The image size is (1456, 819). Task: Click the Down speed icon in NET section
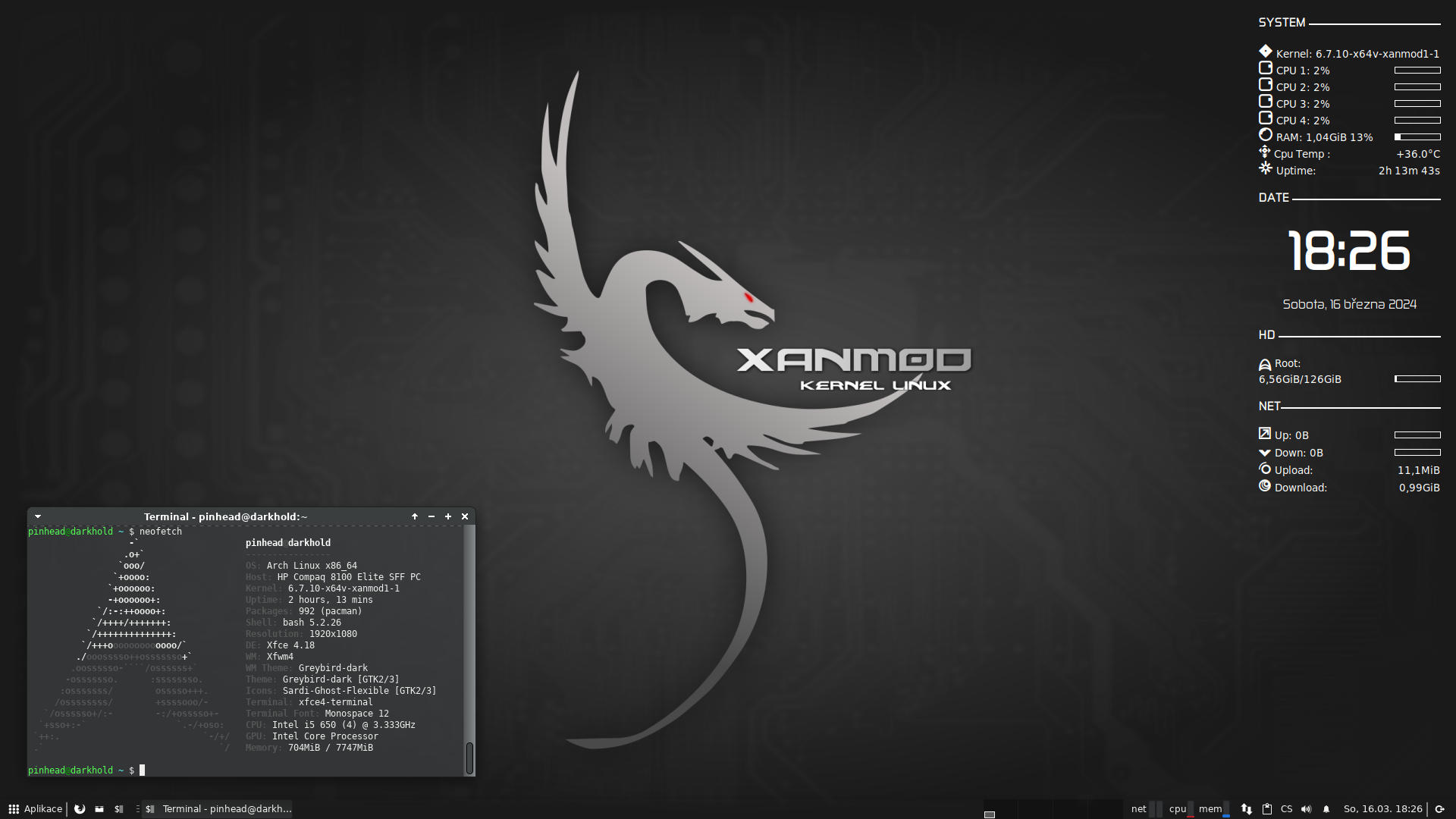pos(1264,453)
